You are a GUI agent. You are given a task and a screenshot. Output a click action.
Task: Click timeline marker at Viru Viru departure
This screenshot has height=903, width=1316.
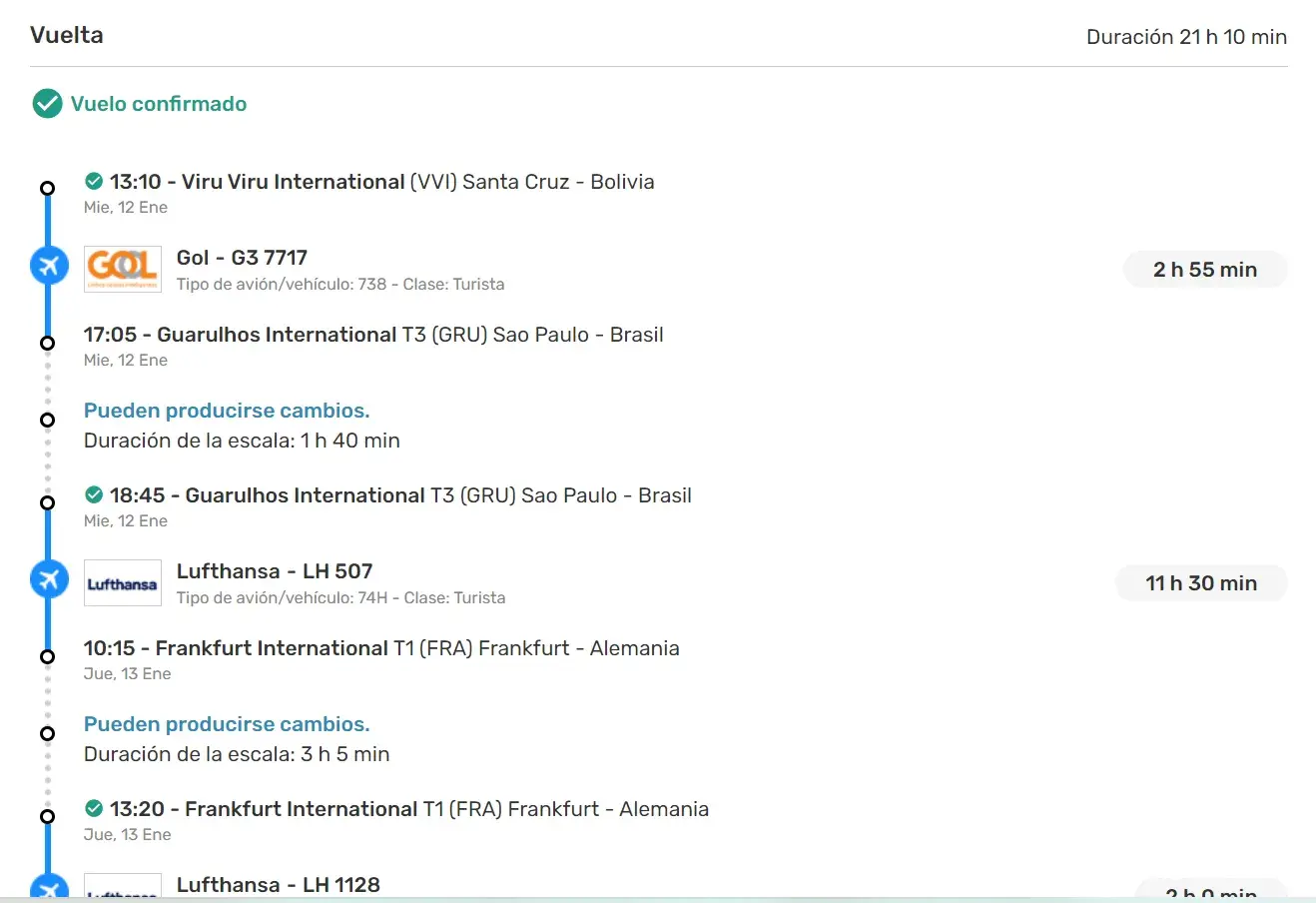[x=47, y=188]
